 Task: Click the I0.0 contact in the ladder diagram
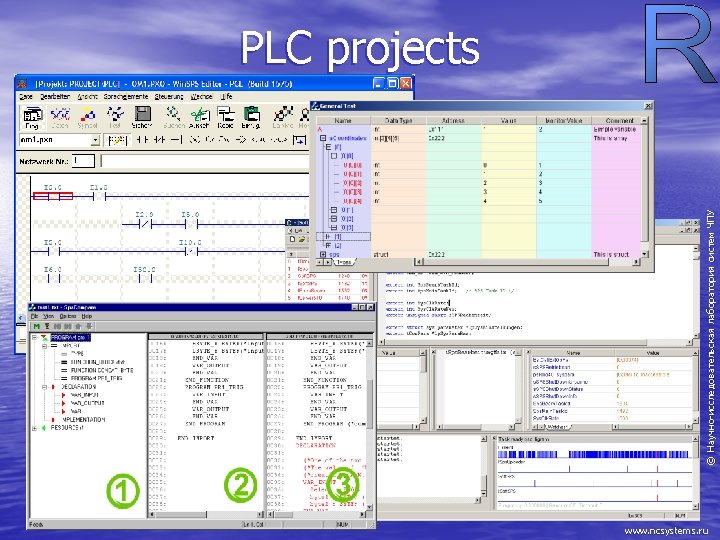coord(53,197)
